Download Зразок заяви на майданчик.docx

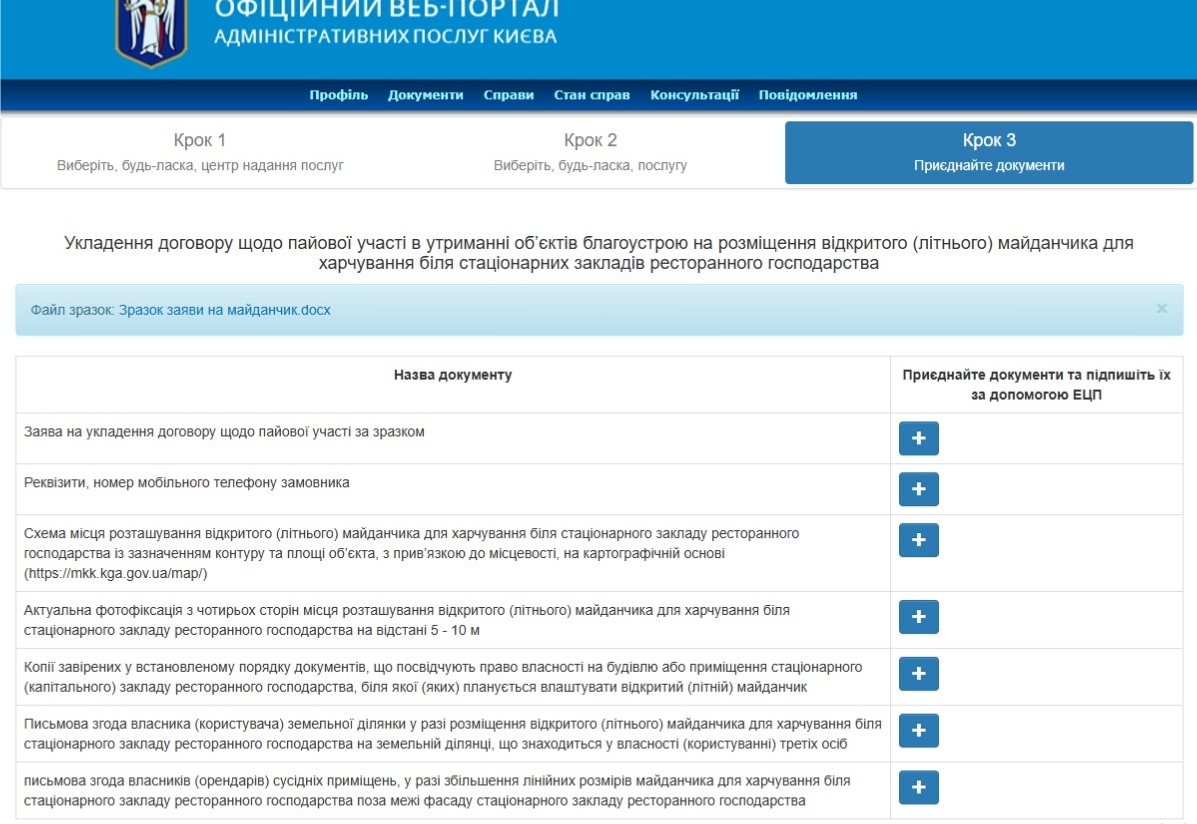pyautogui.click(x=224, y=310)
